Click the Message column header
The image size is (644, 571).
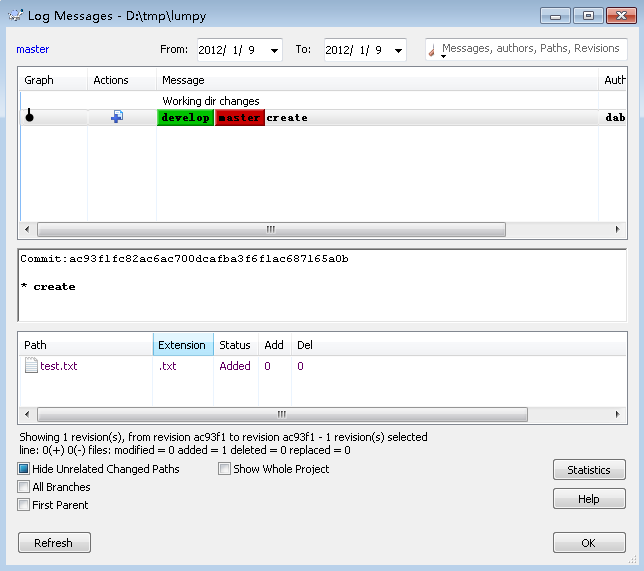tap(183, 80)
